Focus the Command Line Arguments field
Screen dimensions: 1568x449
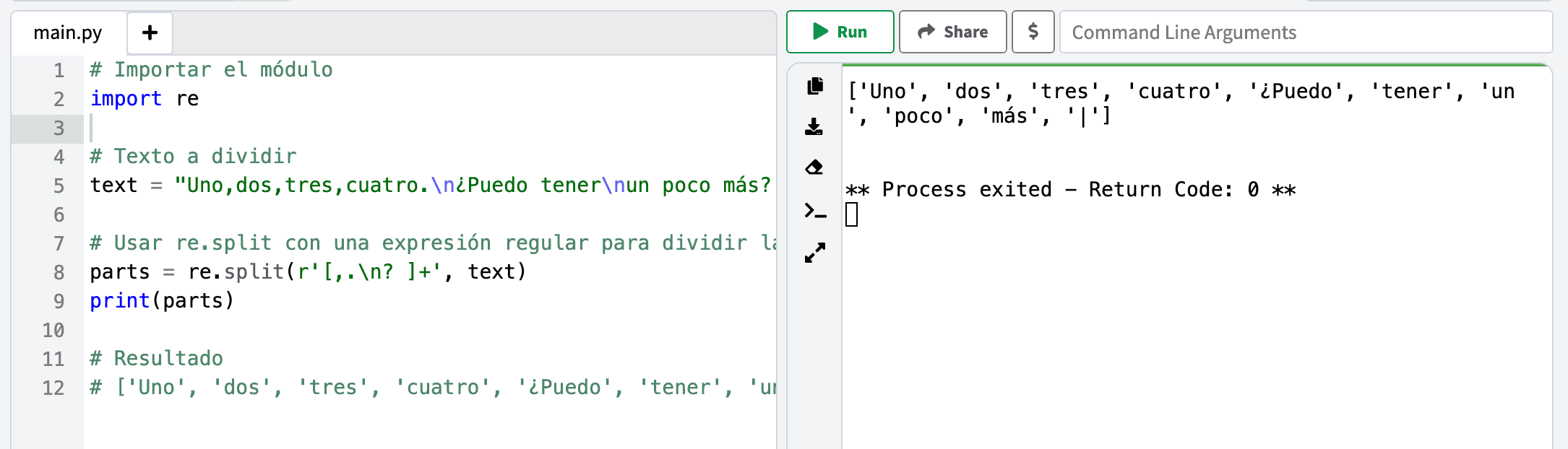(x=1304, y=32)
